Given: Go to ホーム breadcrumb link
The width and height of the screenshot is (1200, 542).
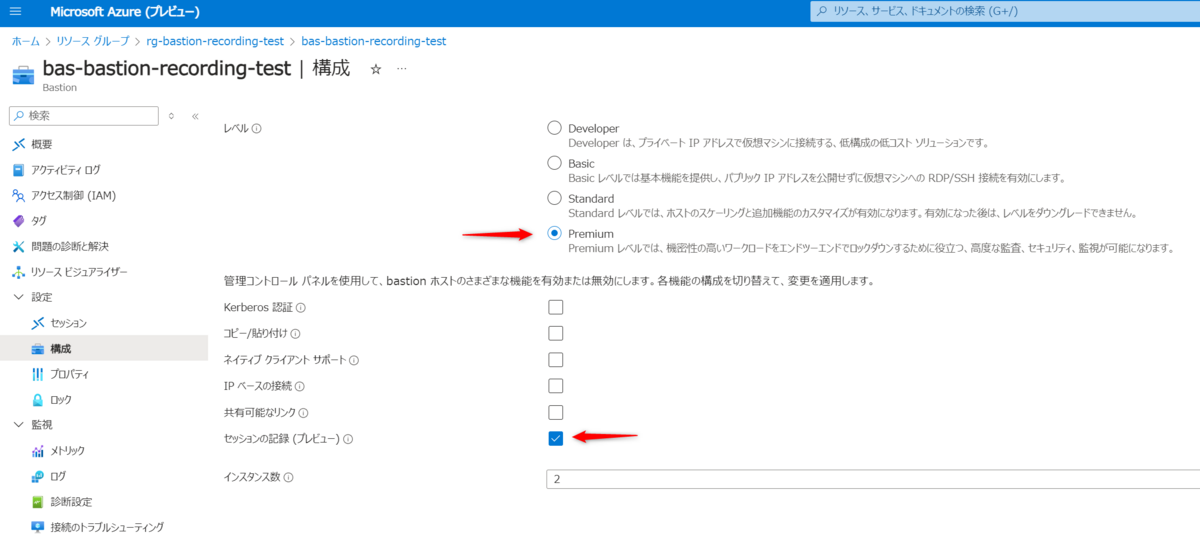Looking at the screenshot, I should point(25,41).
